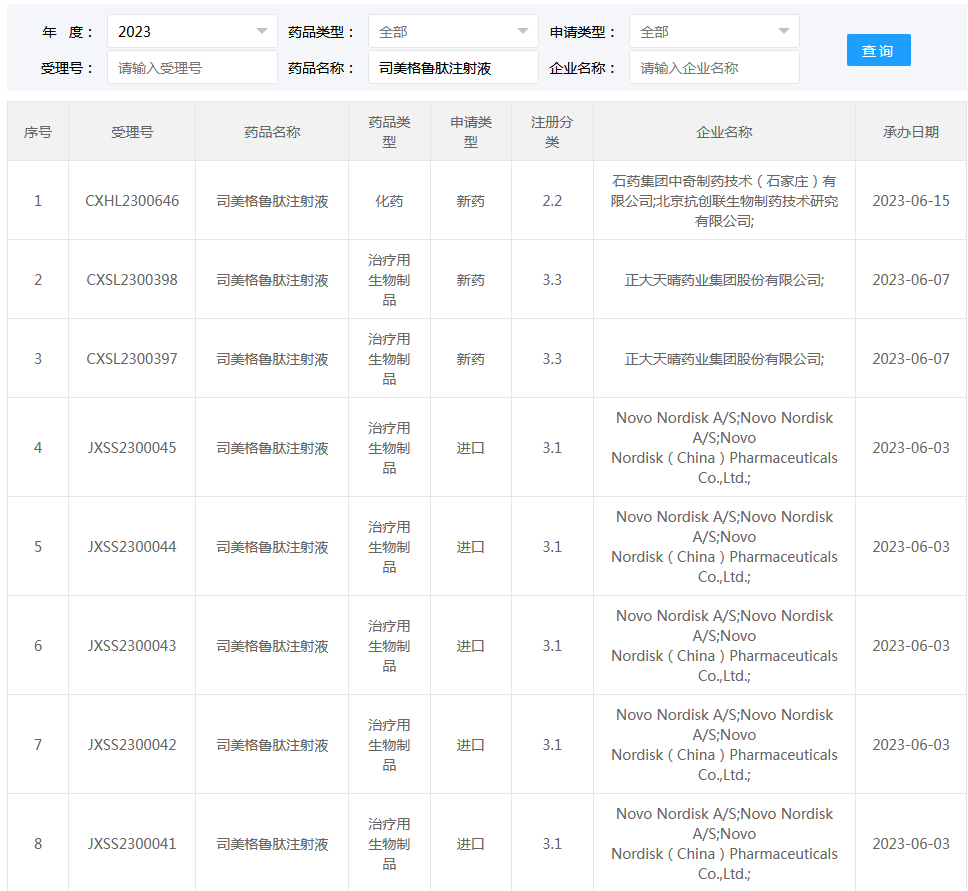Click the 承办日期 column header
Viewport: 968px width, 891px height.
tap(910, 132)
